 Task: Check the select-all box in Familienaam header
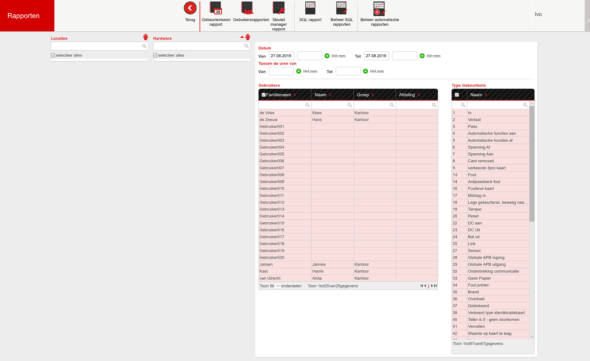click(263, 95)
